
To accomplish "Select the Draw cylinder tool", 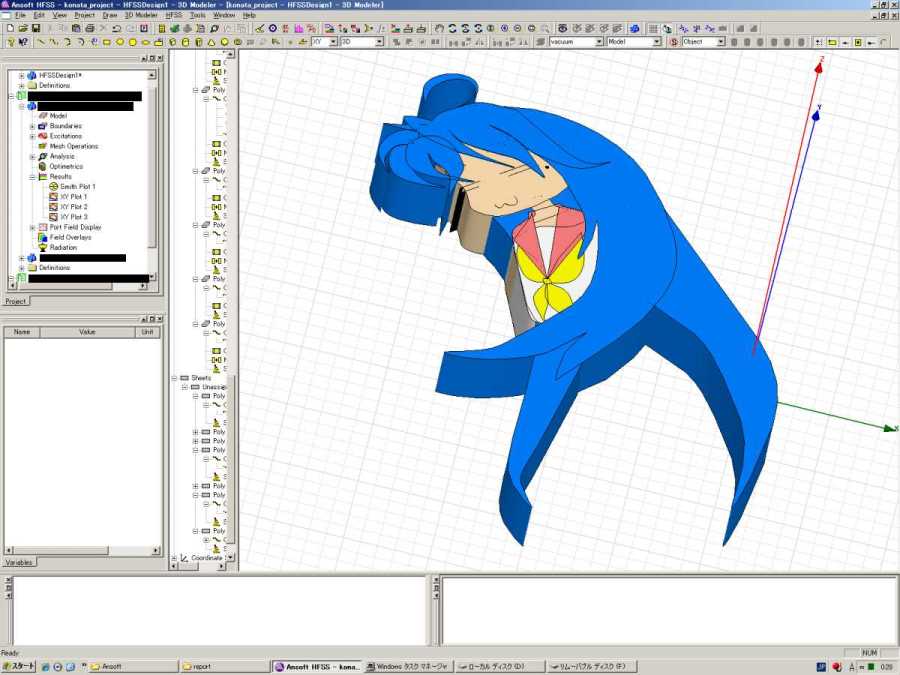I will (x=185, y=42).
